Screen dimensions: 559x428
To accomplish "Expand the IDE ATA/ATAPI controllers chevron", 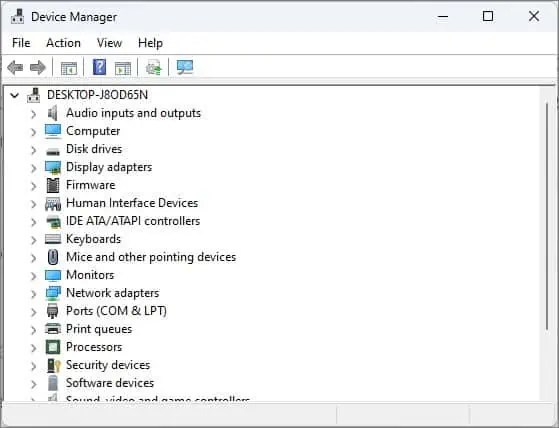I will 33,222.
